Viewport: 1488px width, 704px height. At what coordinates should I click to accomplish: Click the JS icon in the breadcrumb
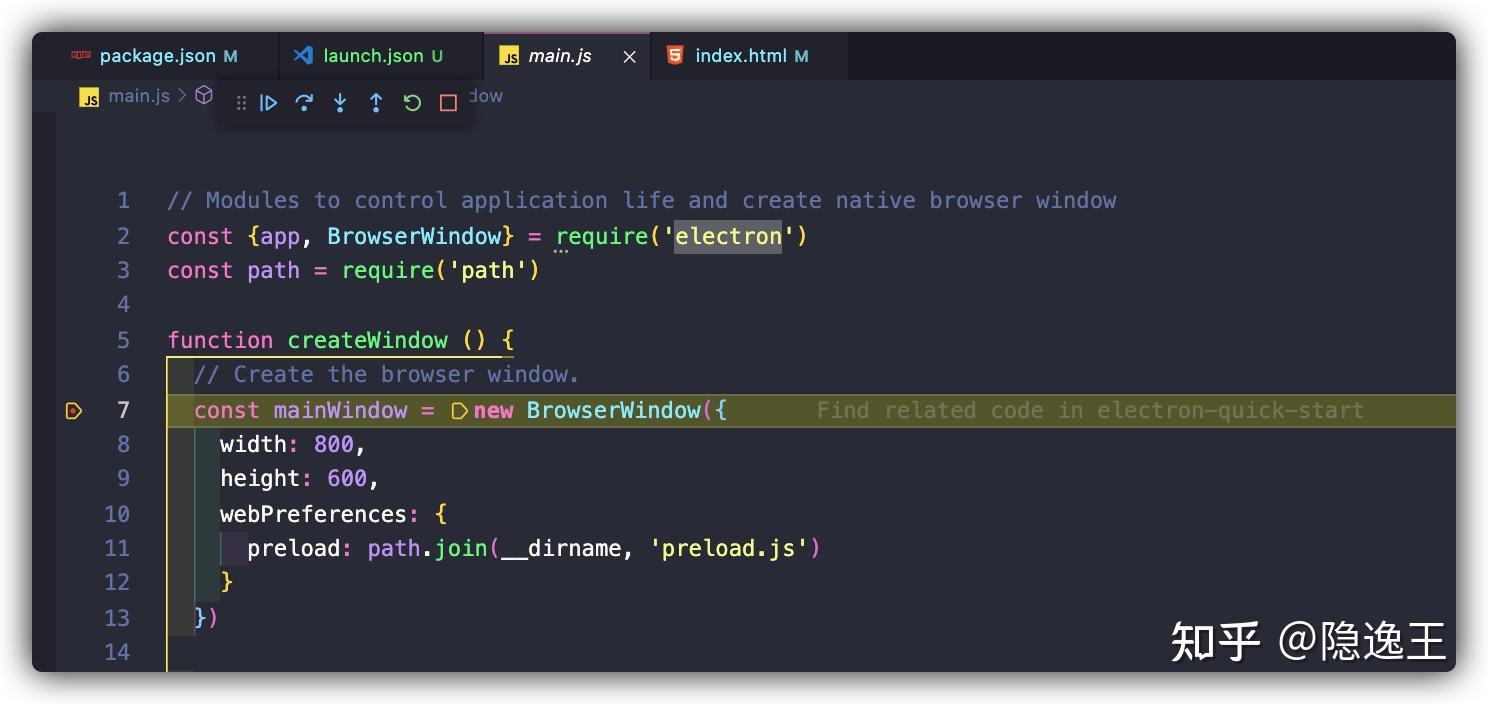pyautogui.click(x=89, y=97)
